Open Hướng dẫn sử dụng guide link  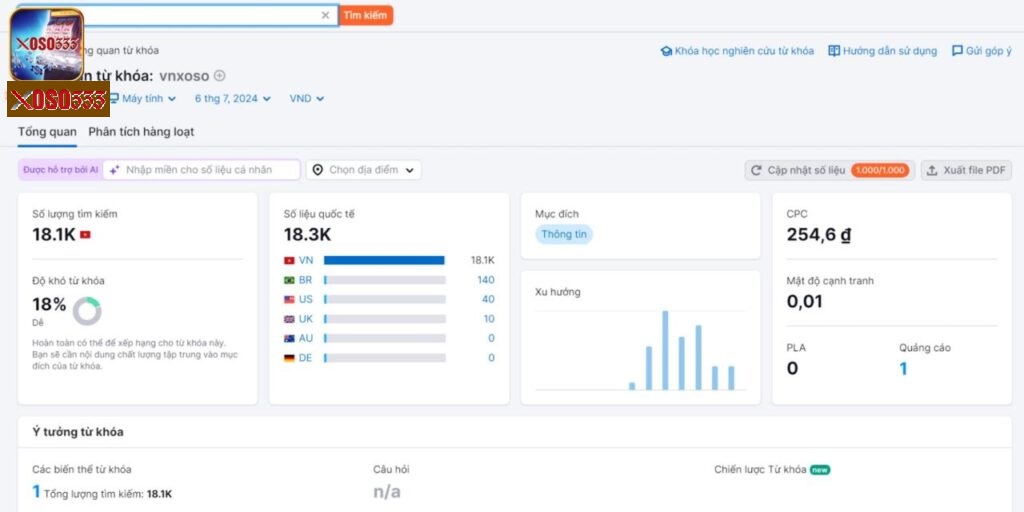coord(889,51)
